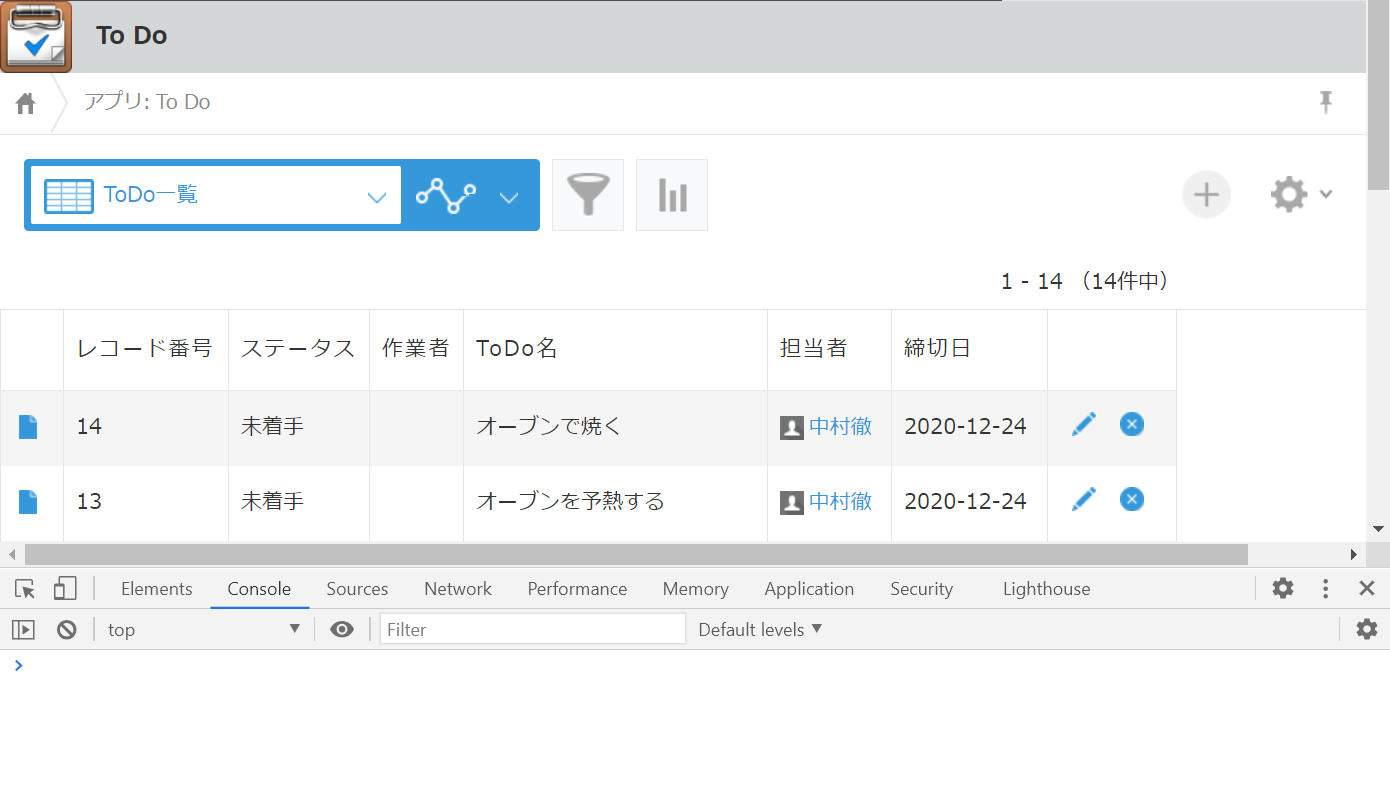Open 中村徹 user link in row 13
The height and width of the screenshot is (790, 1390).
point(840,502)
